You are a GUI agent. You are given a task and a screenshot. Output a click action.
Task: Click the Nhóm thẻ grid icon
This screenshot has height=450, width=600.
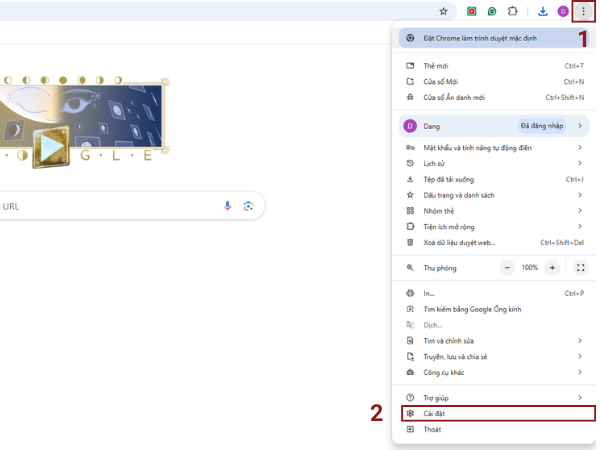point(410,211)
